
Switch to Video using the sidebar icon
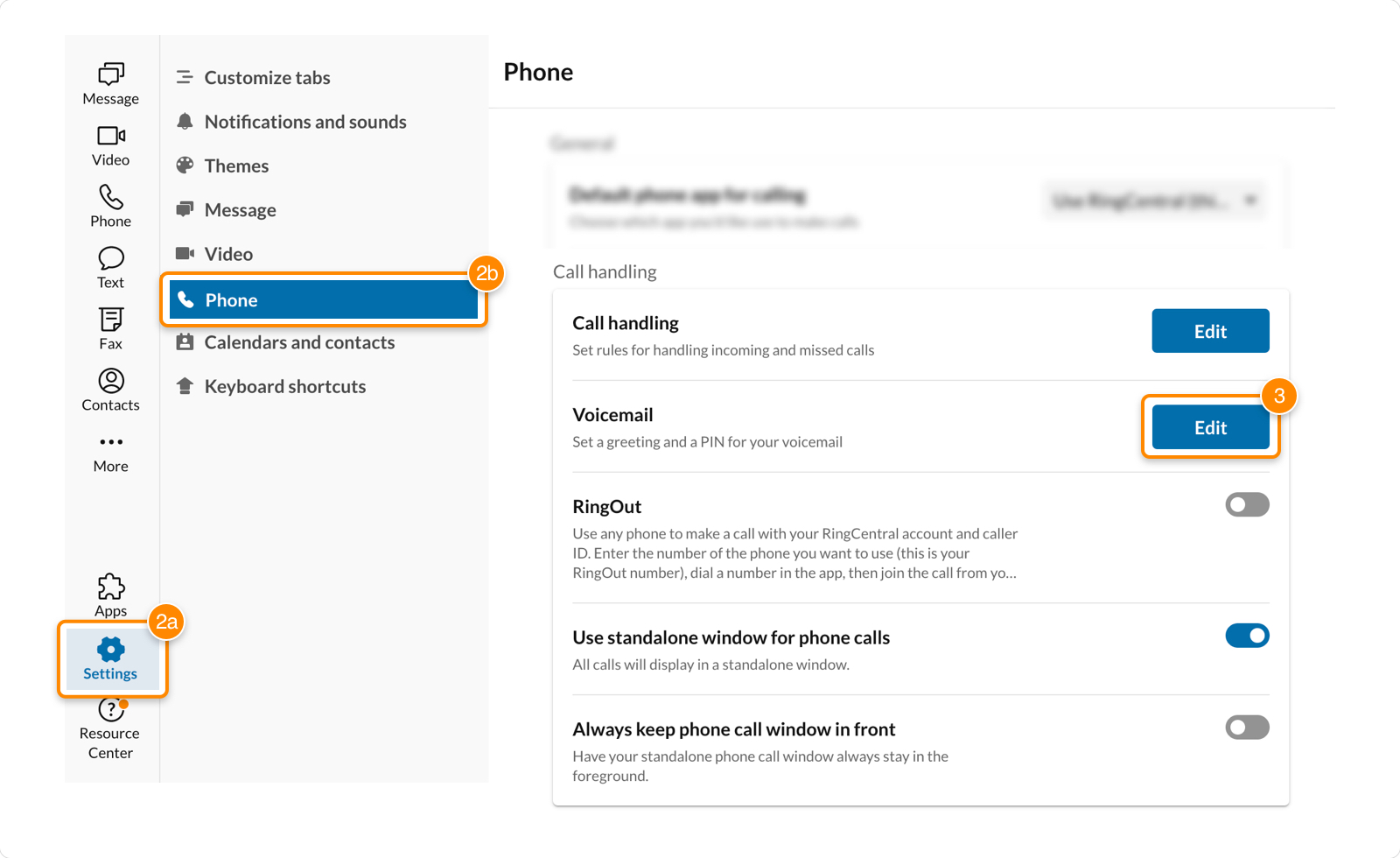click(110, 144)
